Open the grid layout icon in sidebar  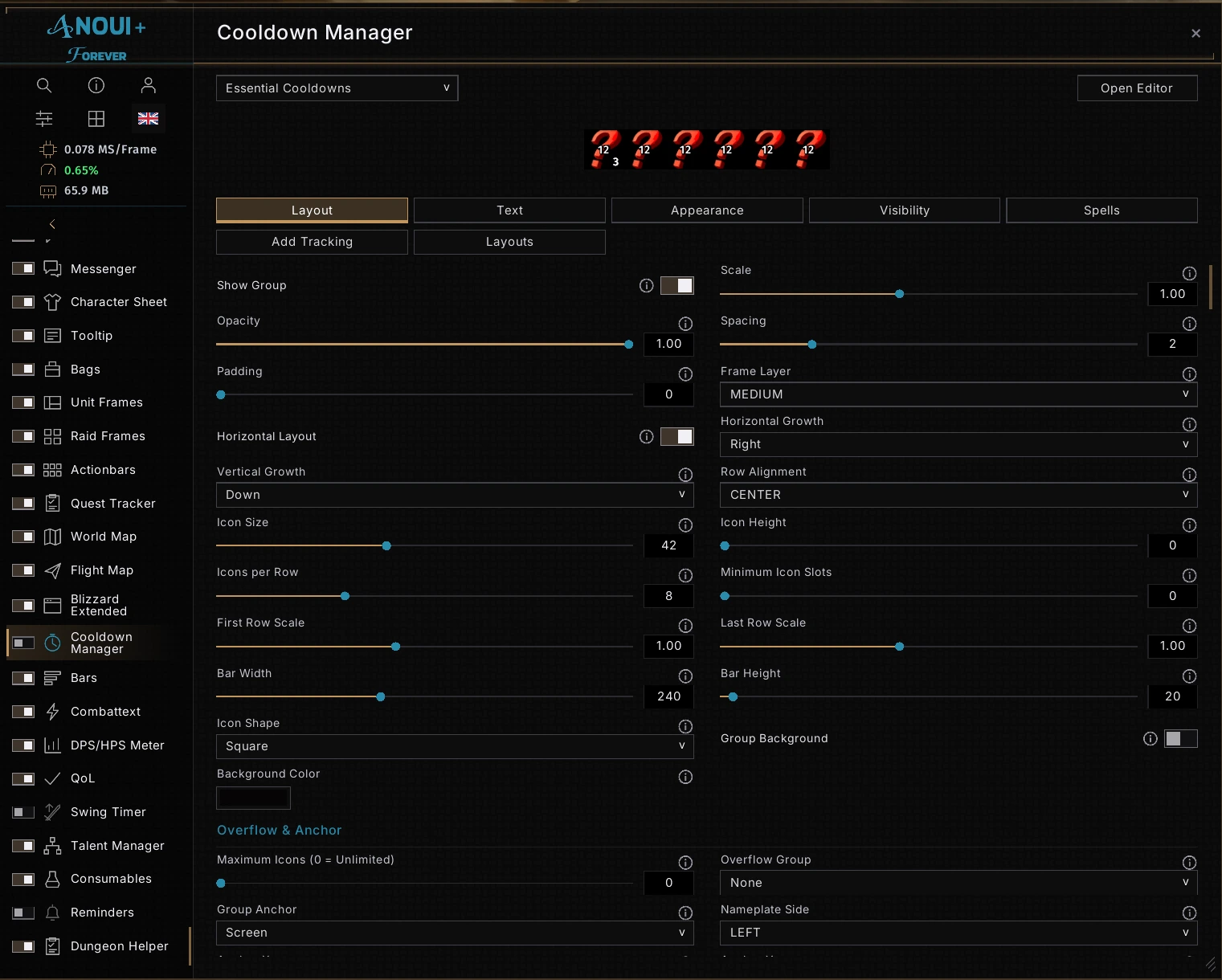point(96,119)
